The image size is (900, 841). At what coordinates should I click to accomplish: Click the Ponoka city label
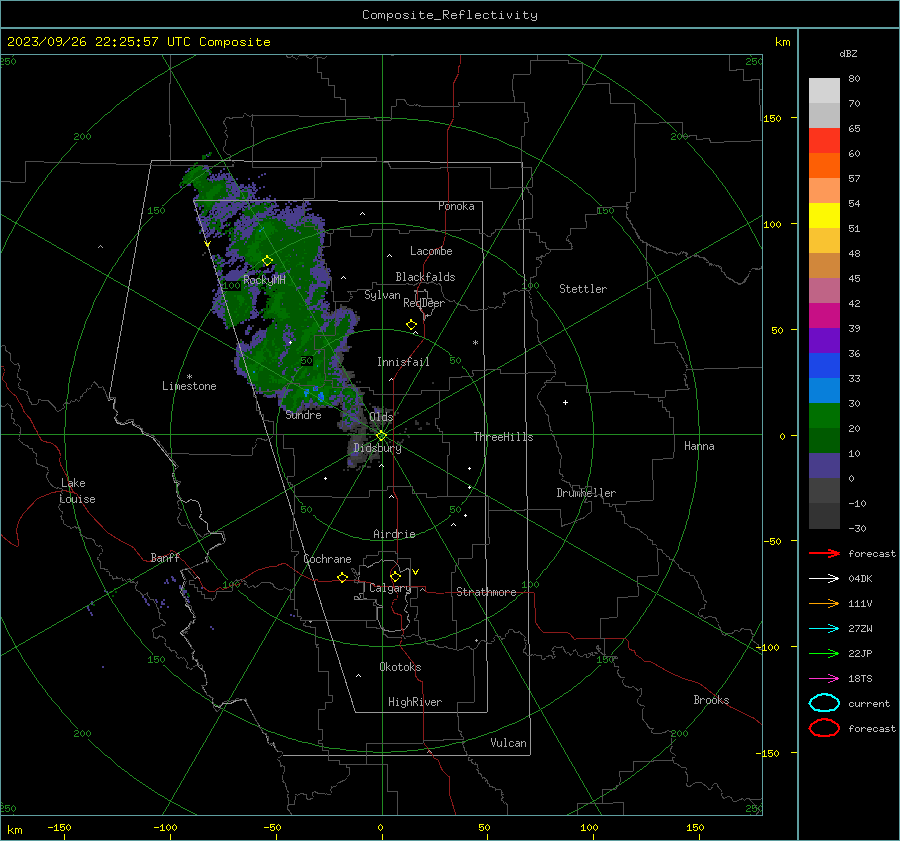(x=456, y=206)
